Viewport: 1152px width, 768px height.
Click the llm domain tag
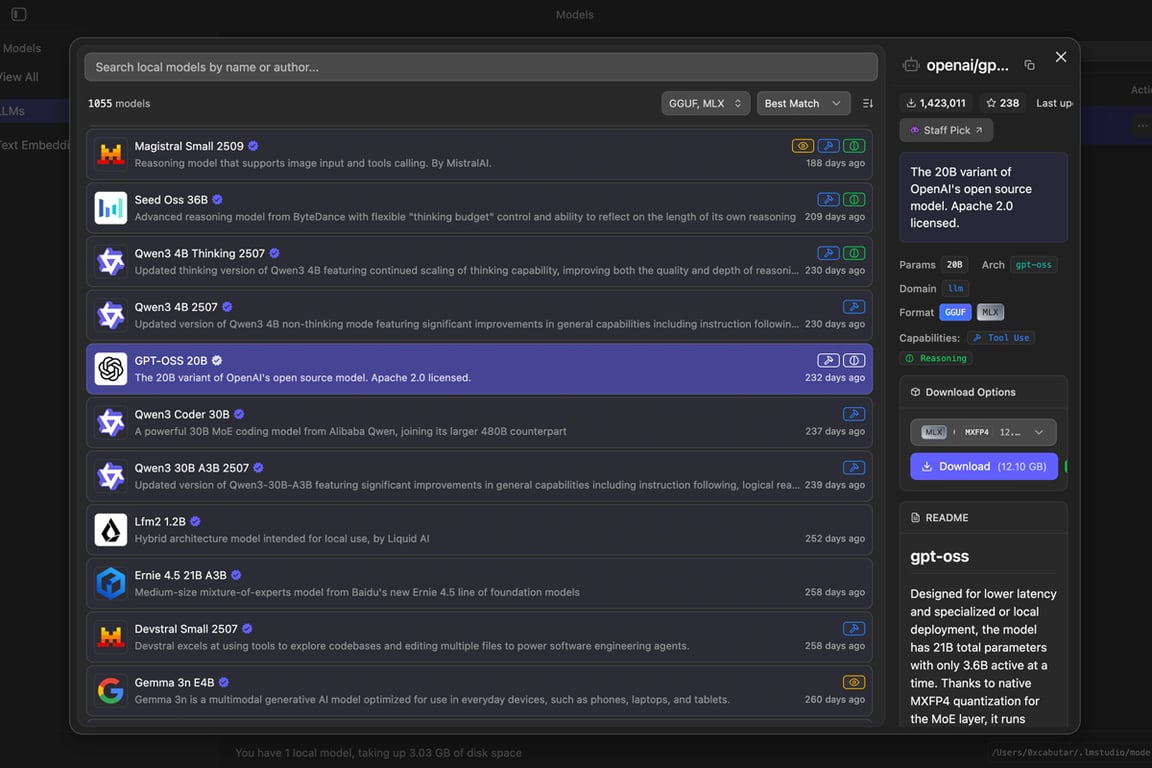click(x=955, y=289)
